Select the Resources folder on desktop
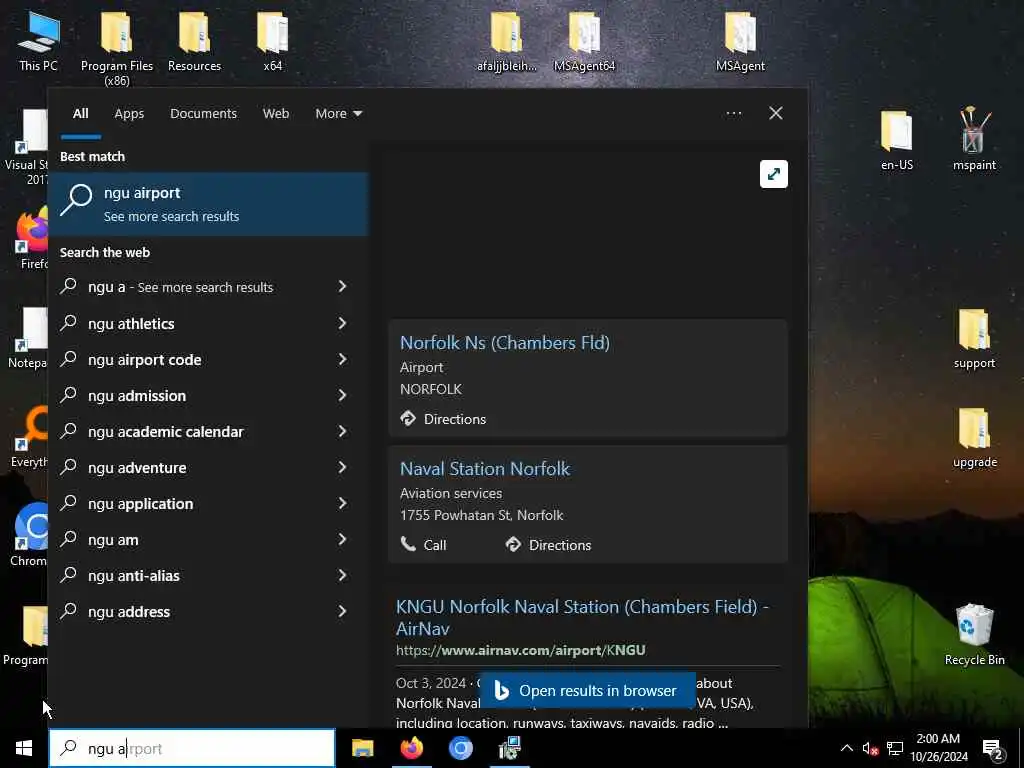 (195, 42)
